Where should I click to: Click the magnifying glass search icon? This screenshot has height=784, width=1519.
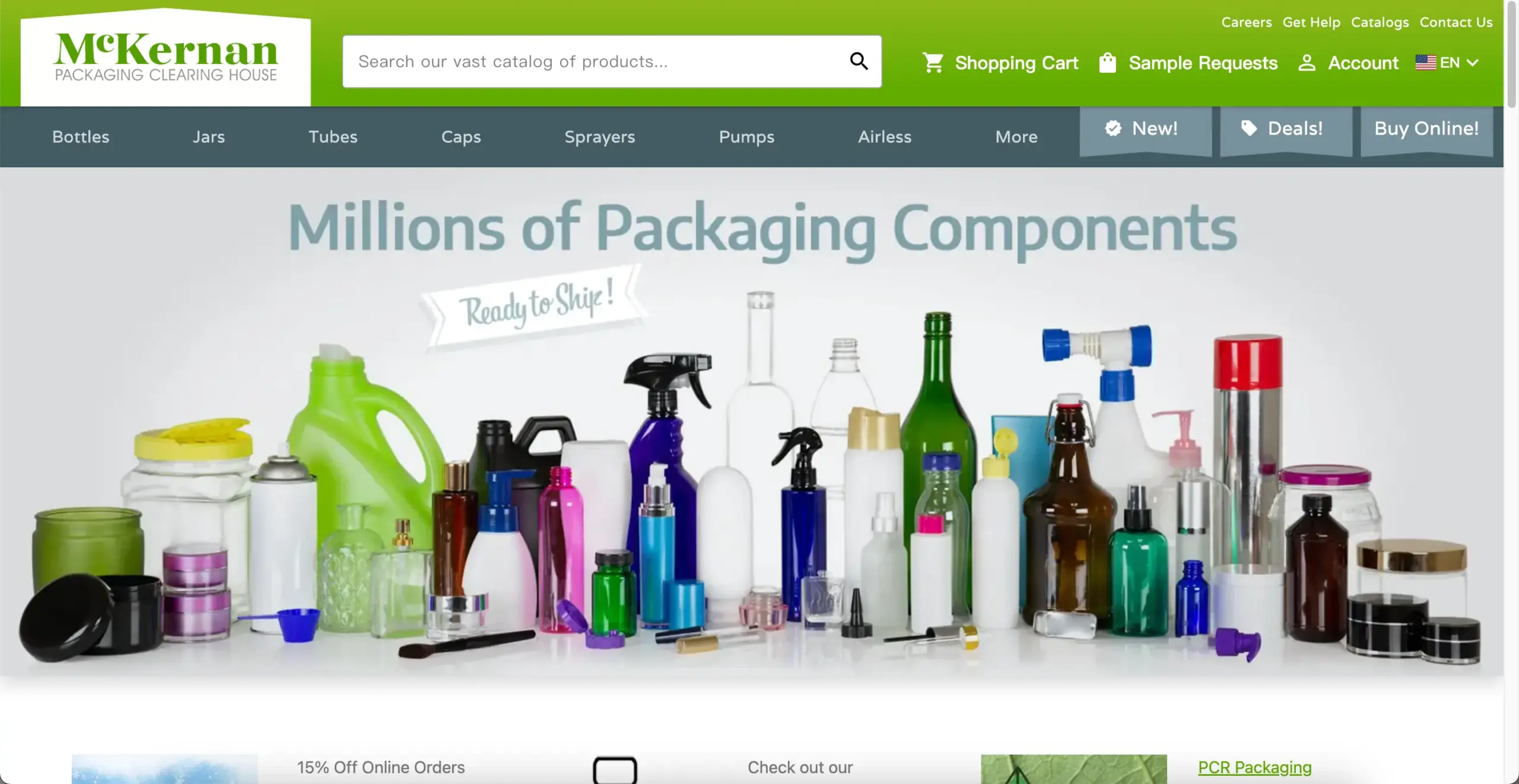click(x=859, y=61)
